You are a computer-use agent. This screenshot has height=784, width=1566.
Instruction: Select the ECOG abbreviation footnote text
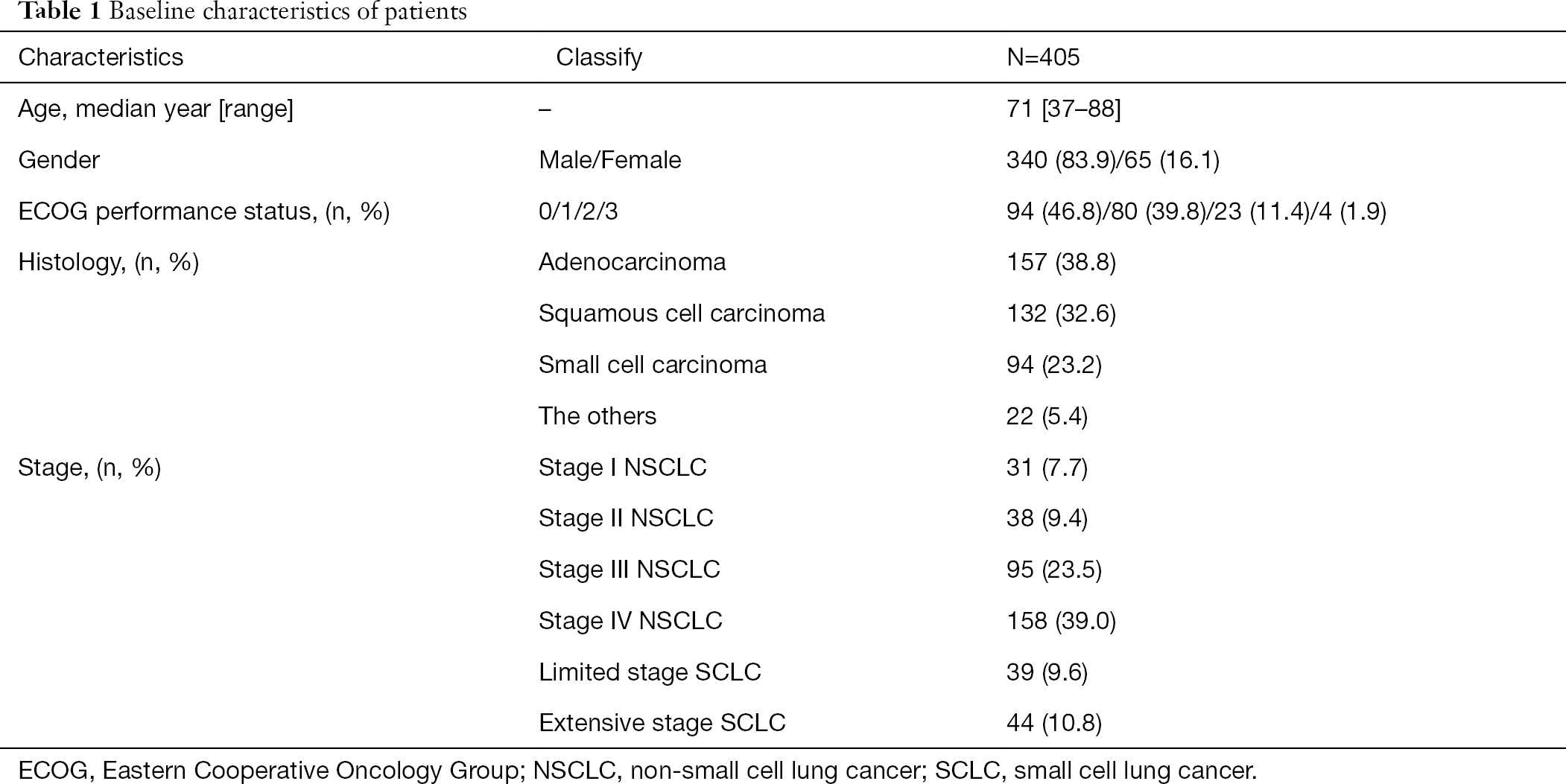(x=637, y=771)
